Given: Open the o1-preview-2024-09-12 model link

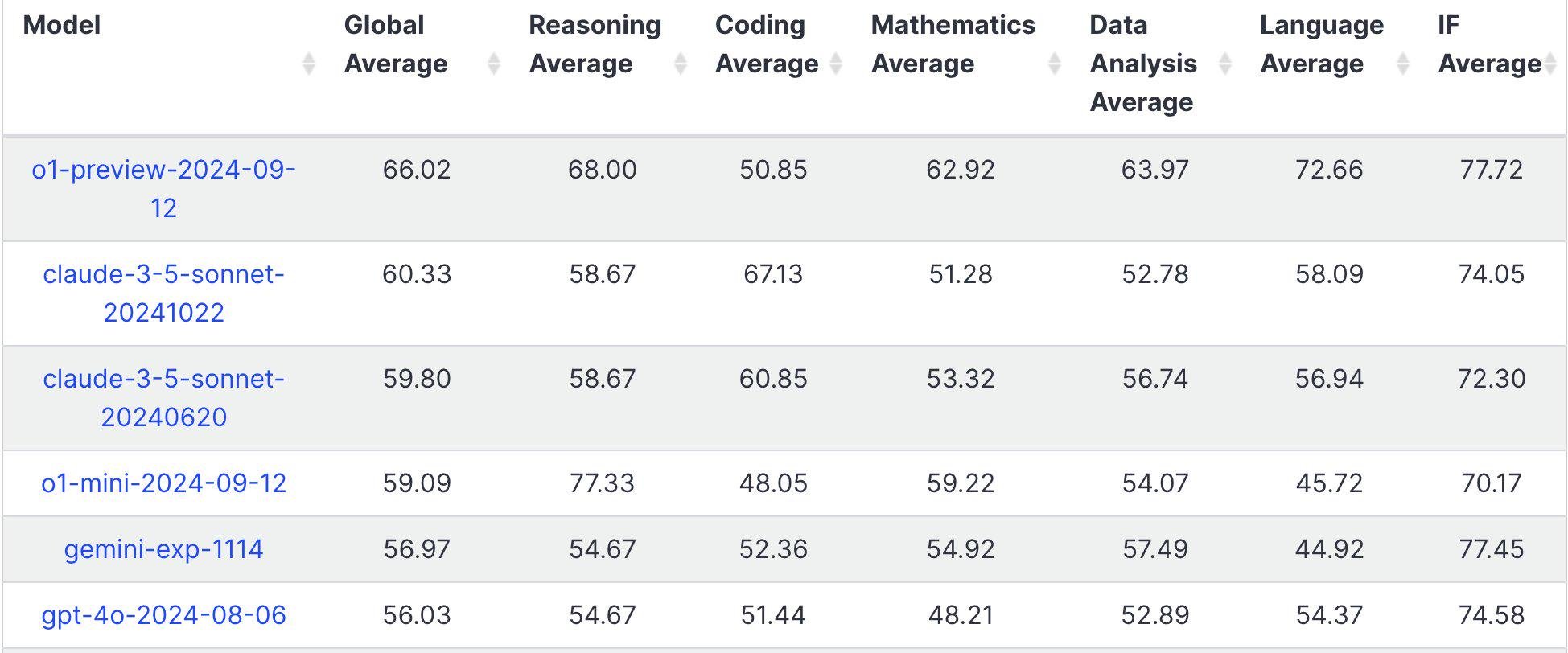Looking at the screenshot, I should 163,188.
